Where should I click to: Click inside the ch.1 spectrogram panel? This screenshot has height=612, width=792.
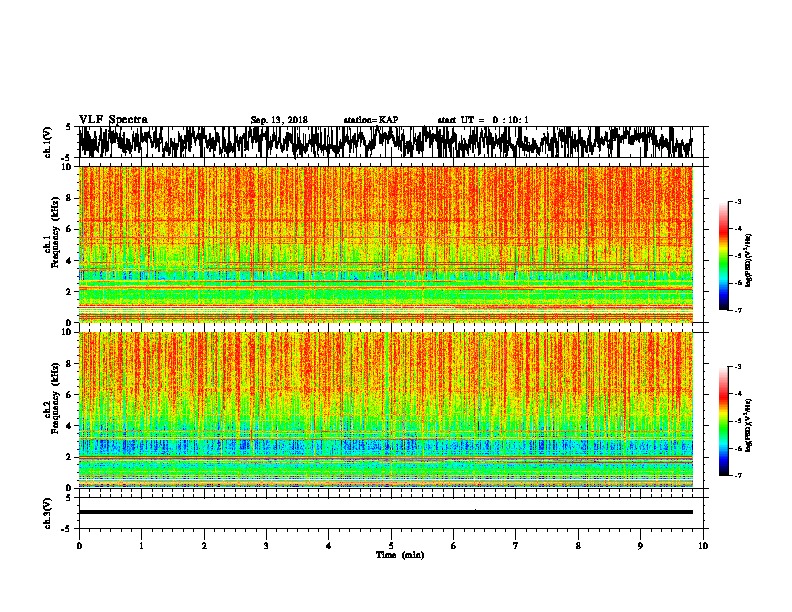pos(385,244)
